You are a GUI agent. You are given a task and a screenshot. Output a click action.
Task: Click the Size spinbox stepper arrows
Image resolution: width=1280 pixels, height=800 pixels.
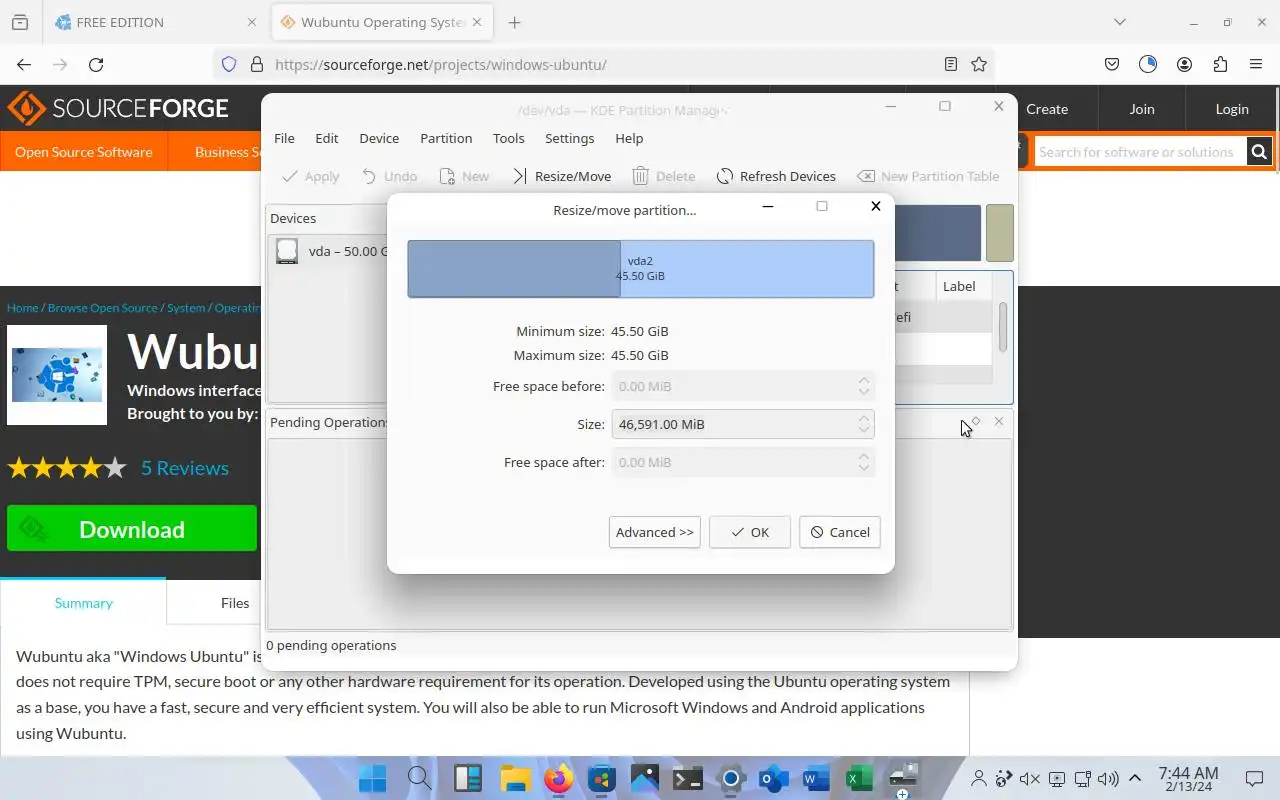click(x=864, y=424)
